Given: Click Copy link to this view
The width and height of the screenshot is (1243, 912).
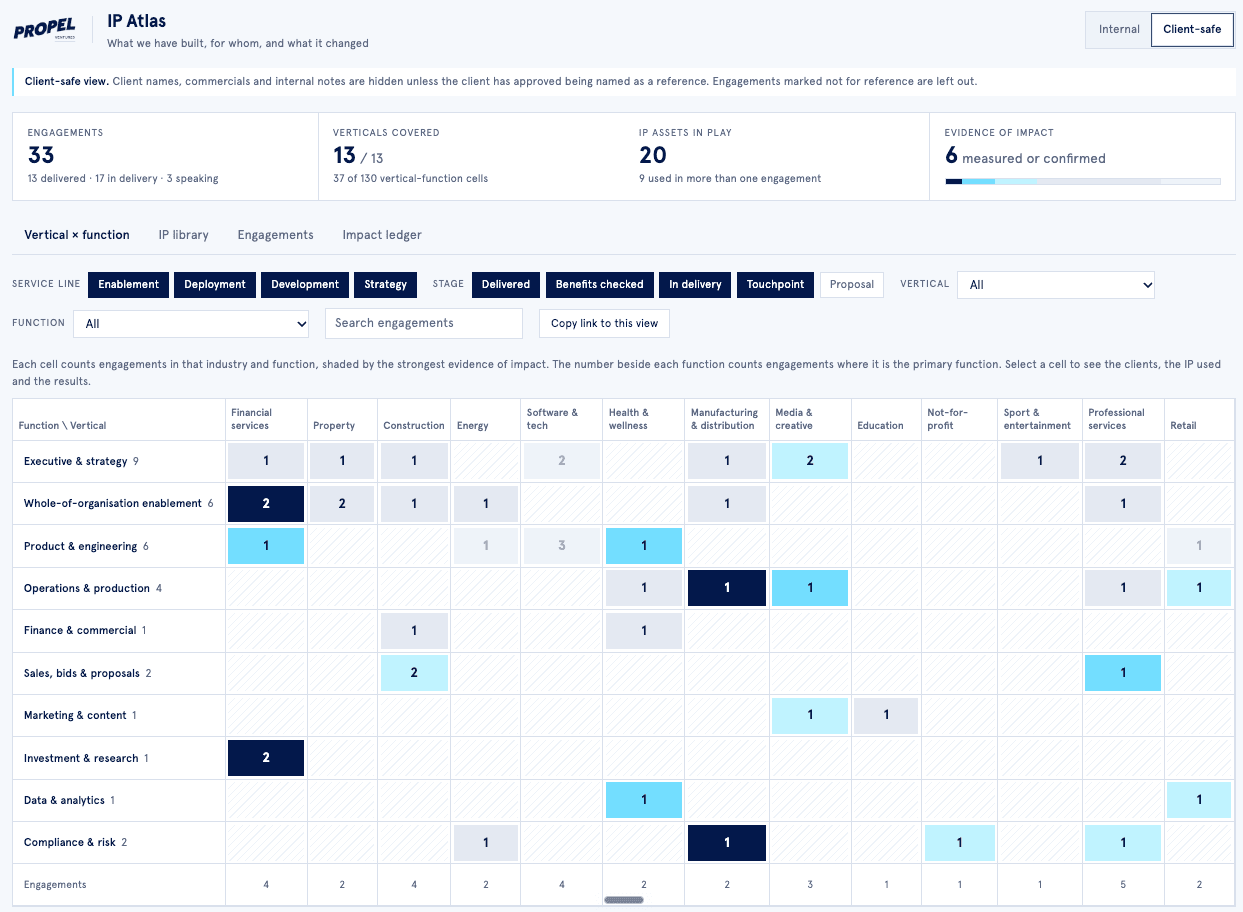Looking at the screenshot, I should click(x=604, y=323).
